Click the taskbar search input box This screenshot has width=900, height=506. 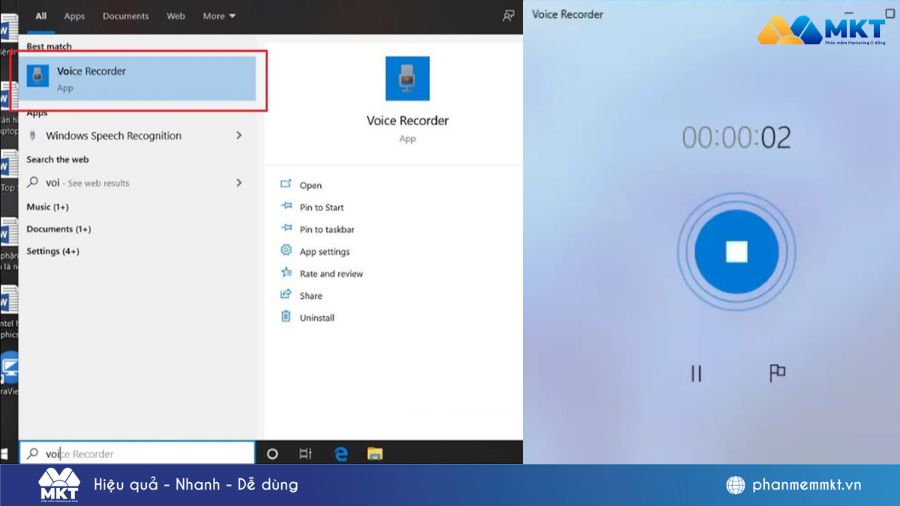point(137,453)
